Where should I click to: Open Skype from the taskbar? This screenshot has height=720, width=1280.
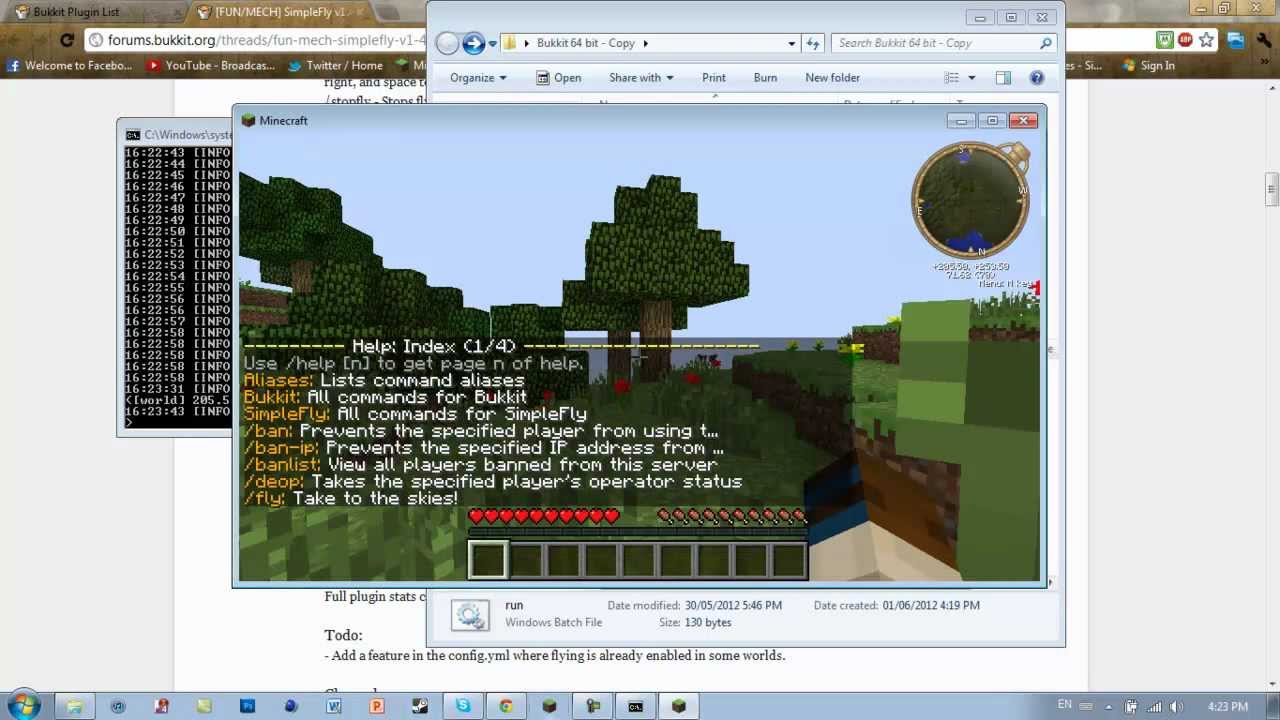pyautogui.click(x=463, y=706)
